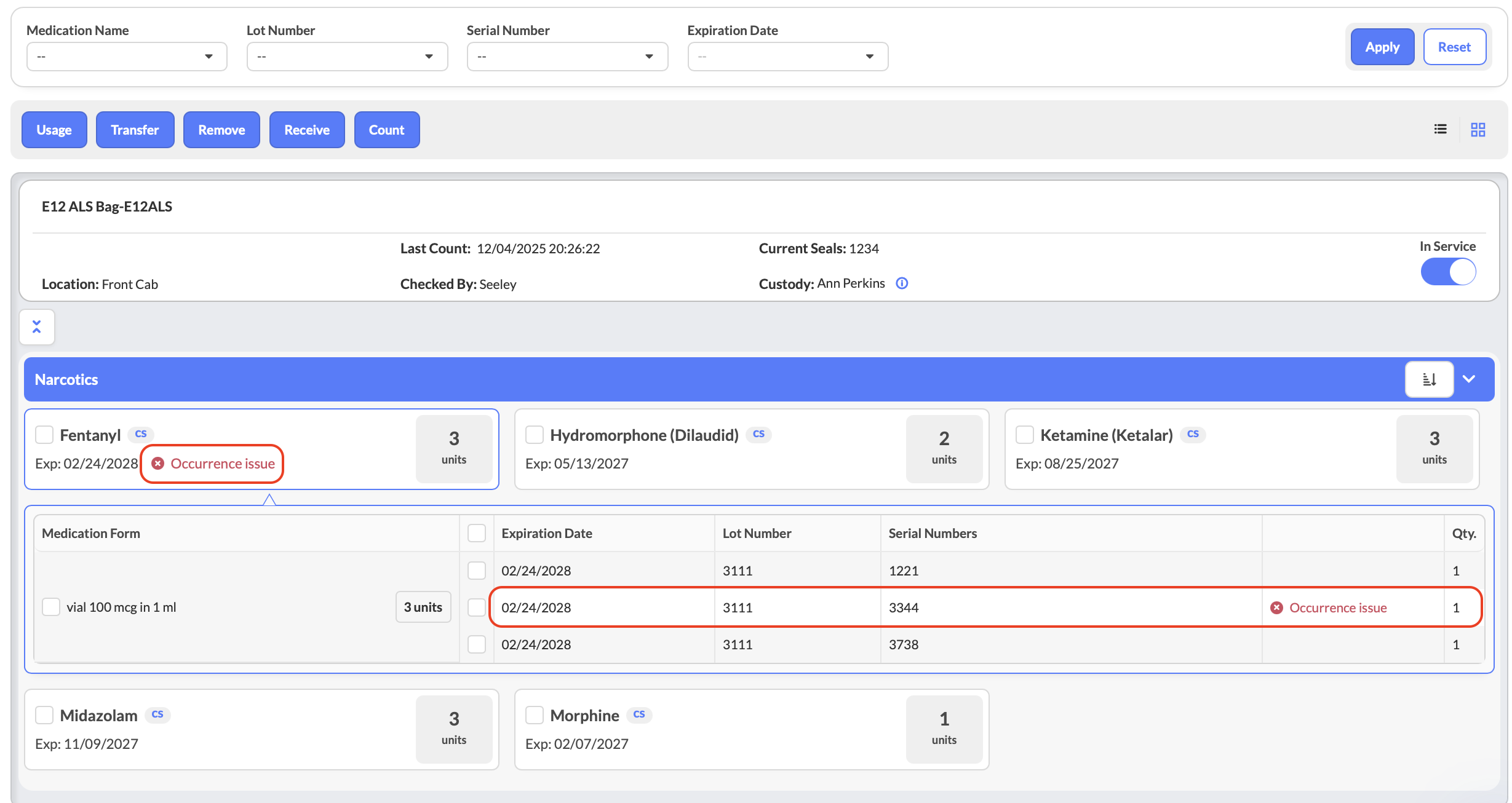Open the Transfer action

135,130
